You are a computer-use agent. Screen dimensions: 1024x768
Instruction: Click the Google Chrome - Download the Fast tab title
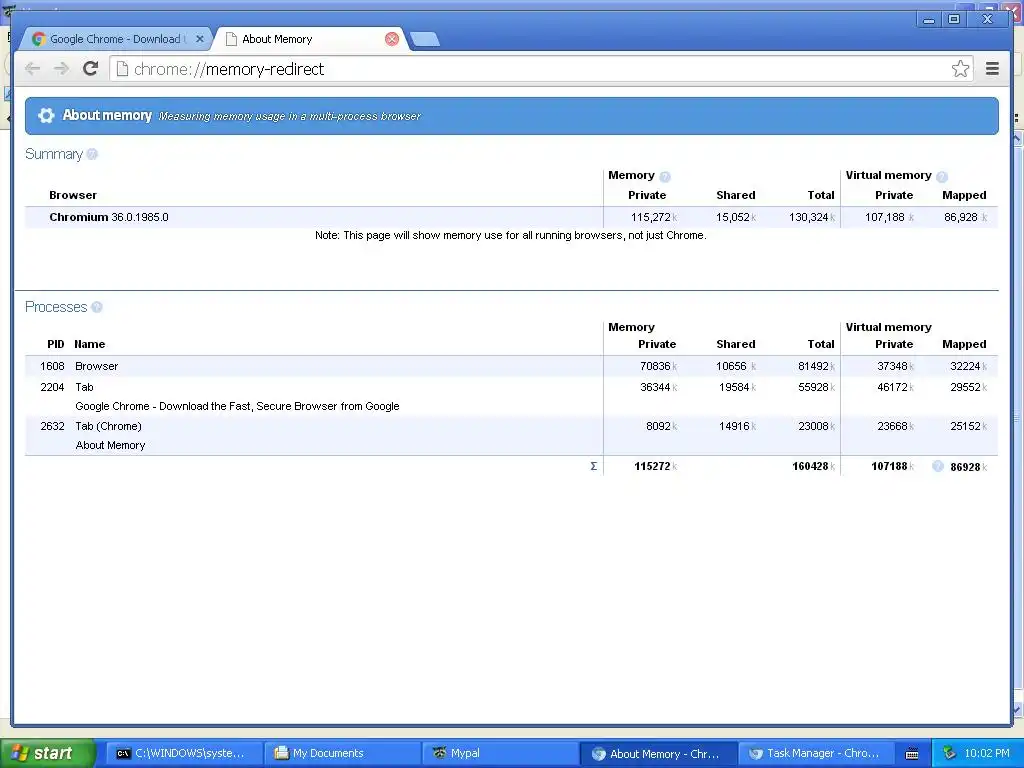coord(237,406)
